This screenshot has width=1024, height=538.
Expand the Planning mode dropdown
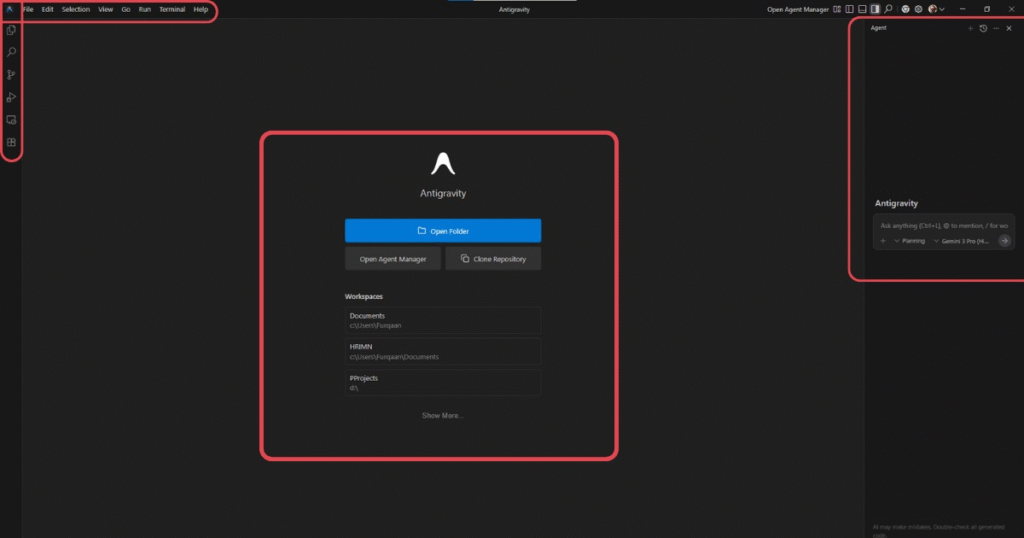[x=910, y=241]
